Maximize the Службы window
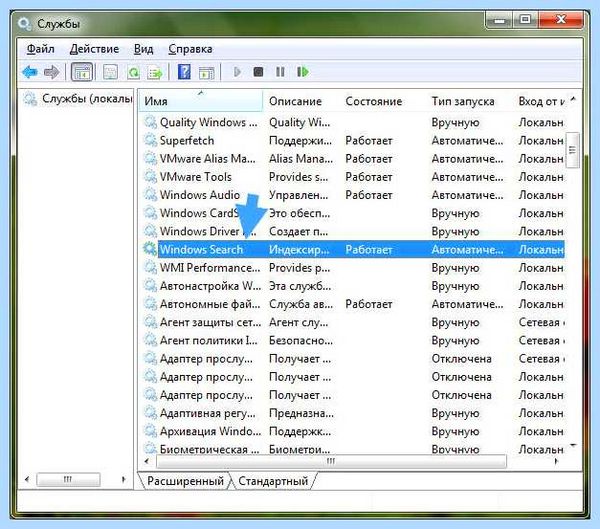The width and height of the screenshot is (600, 529). [525, 20]
